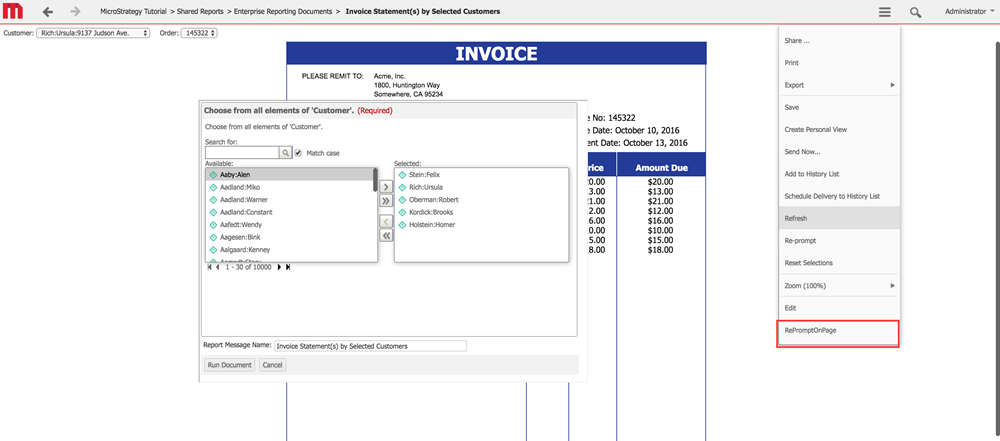This screenshot has width=1000, height=441.
Task: Choose Print from the menu
Action: pyautogui.click(x=839, y=63)
